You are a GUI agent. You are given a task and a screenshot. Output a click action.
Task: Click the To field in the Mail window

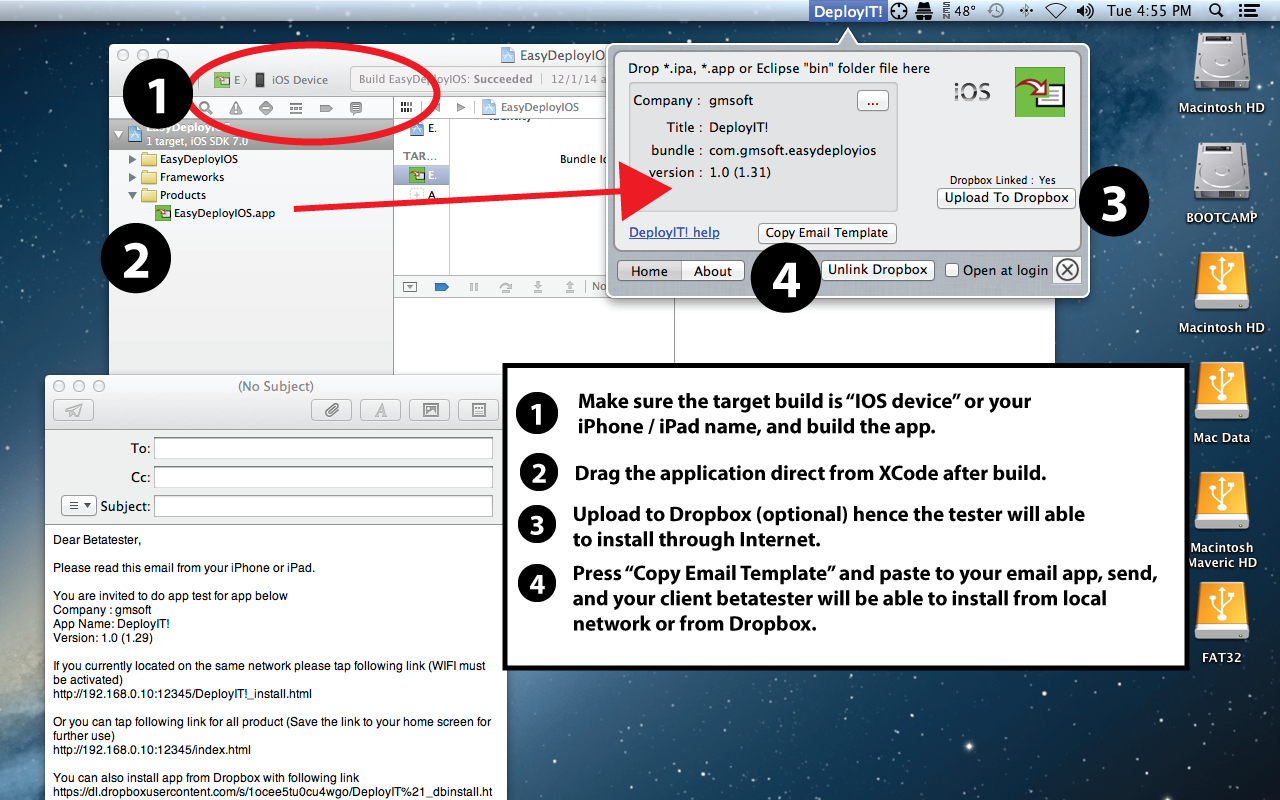coord(323,448)
